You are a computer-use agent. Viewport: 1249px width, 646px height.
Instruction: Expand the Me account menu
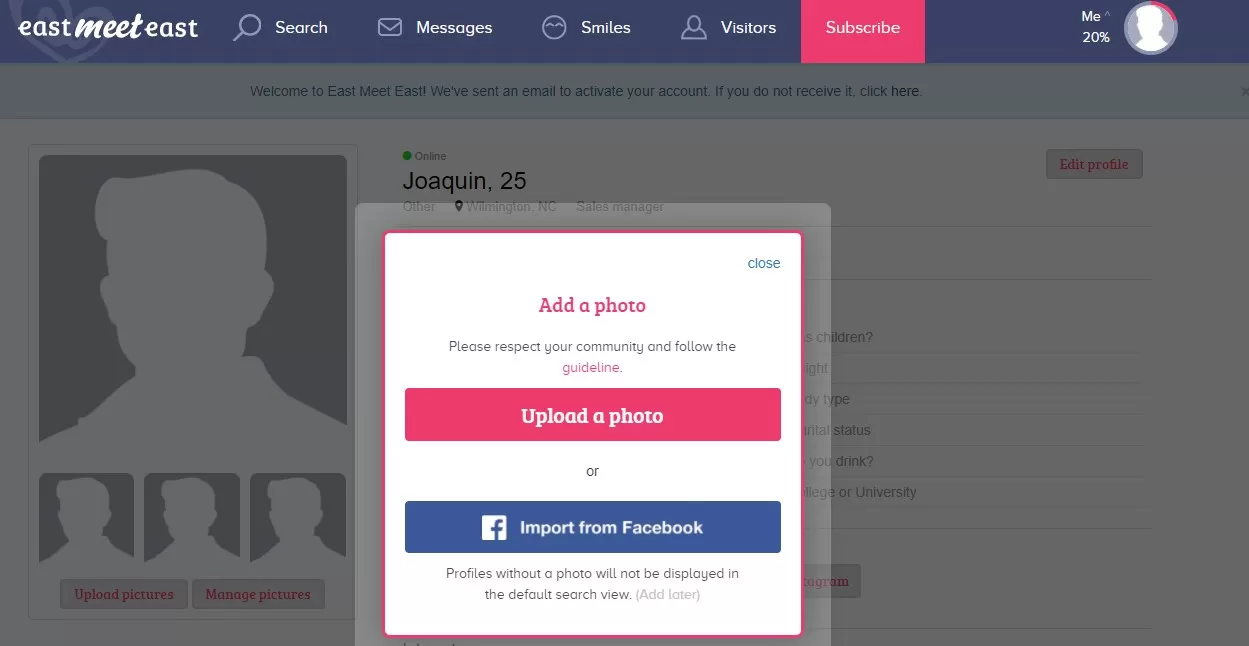point(1096,17)
